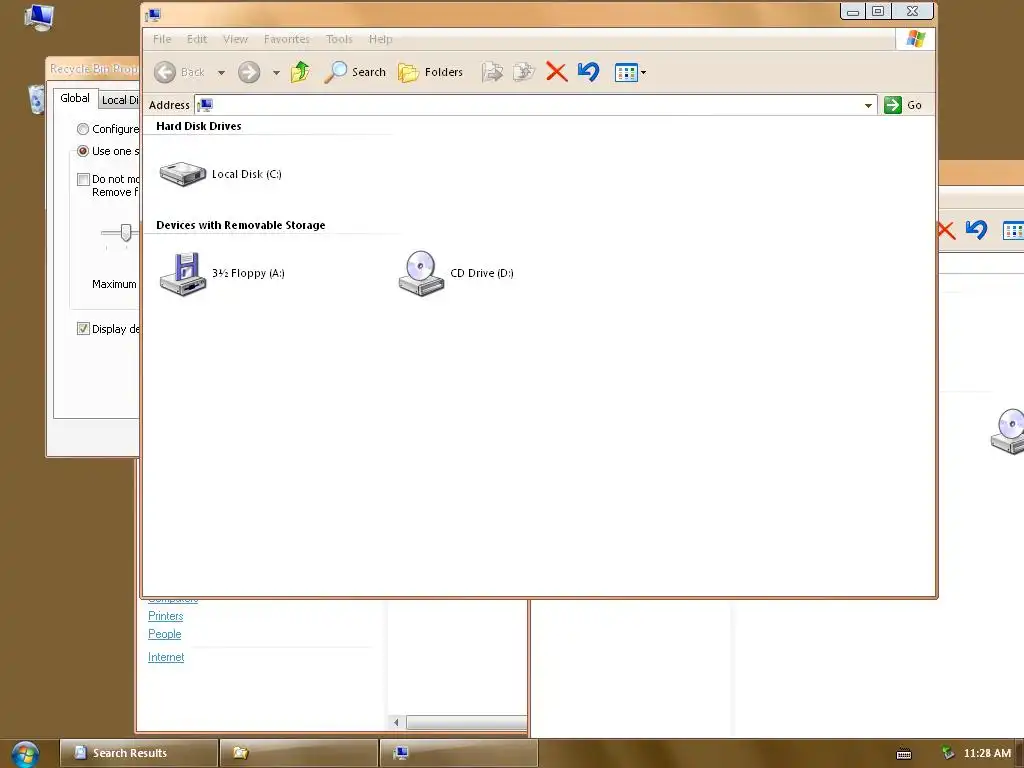
Task: Click the network icon in system tray
Action: tap(948, 753)
